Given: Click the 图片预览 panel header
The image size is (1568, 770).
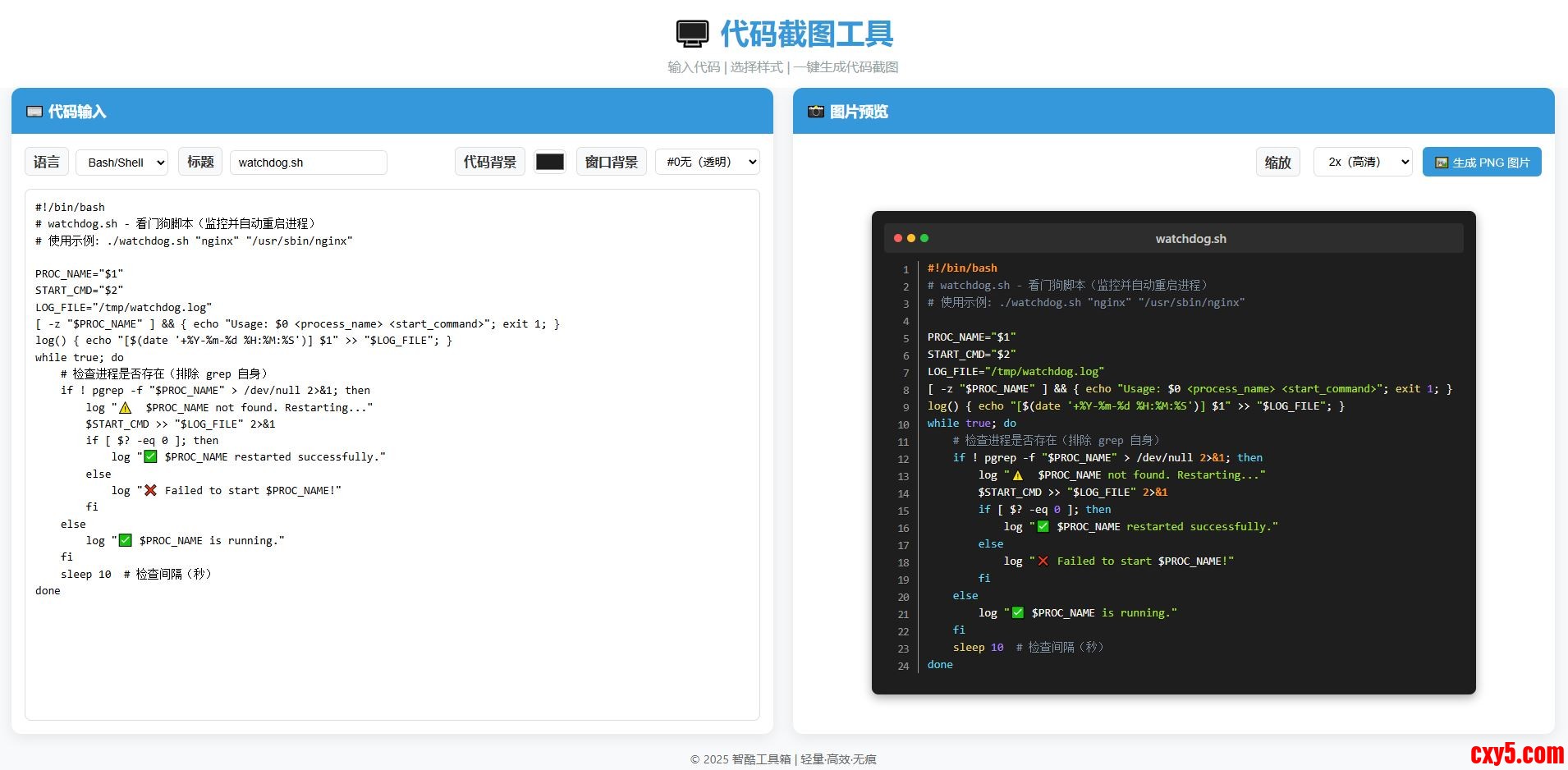Looking at the screenshot, I should click(1173, 112).
